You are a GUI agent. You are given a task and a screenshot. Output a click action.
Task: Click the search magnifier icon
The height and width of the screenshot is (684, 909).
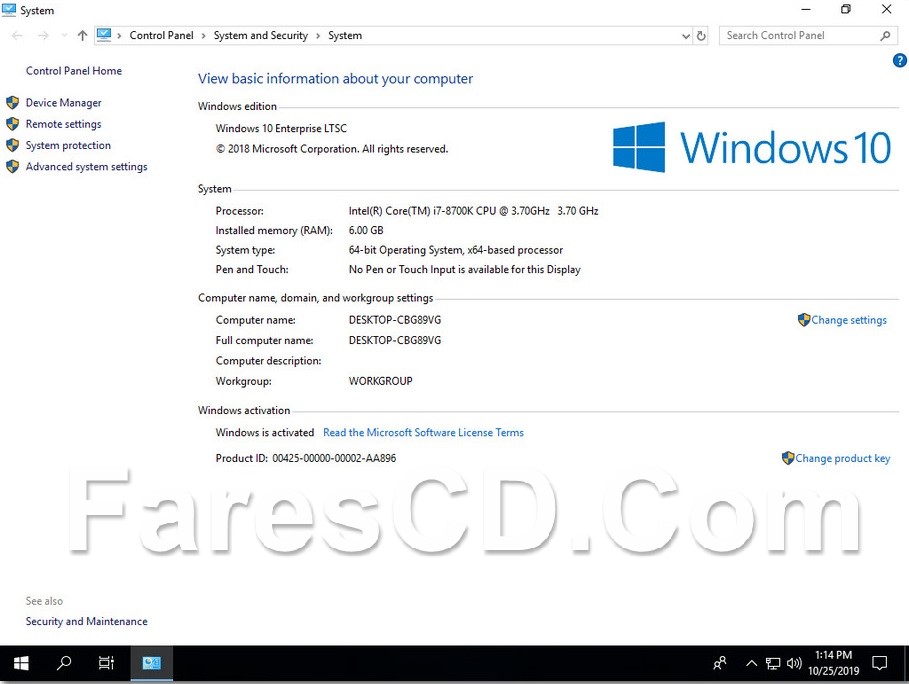[885, 36]
